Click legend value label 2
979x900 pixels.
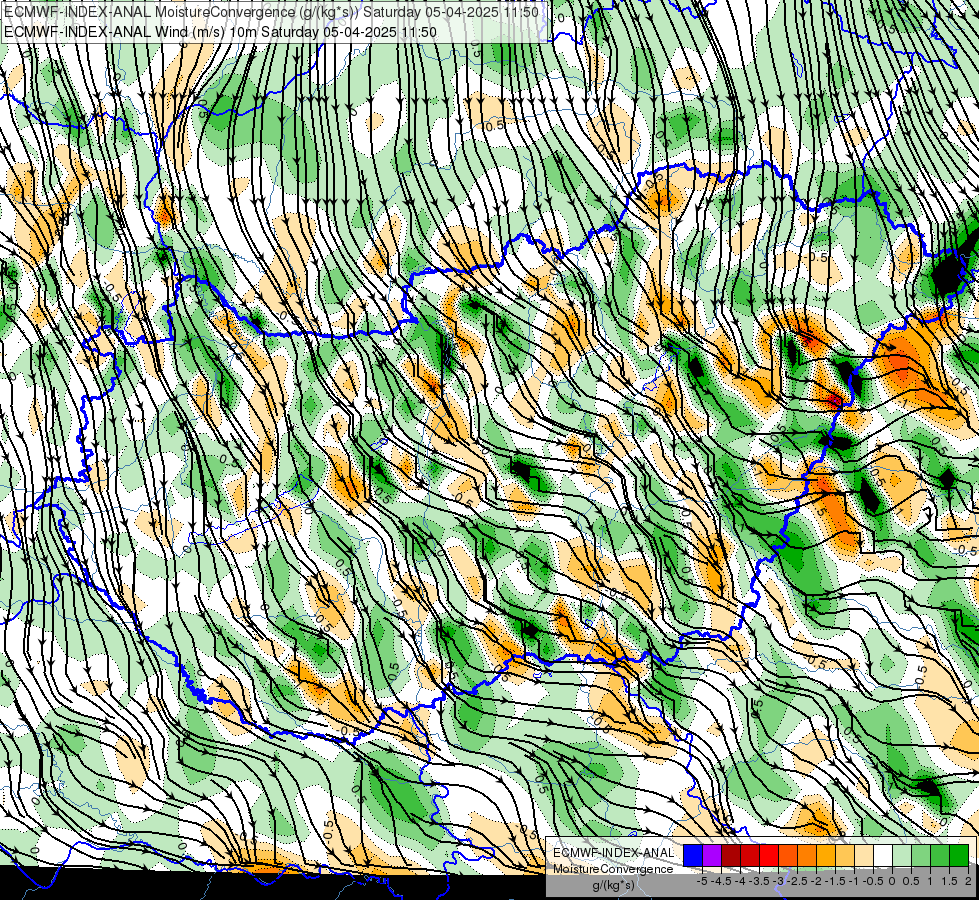click(968, 881)
